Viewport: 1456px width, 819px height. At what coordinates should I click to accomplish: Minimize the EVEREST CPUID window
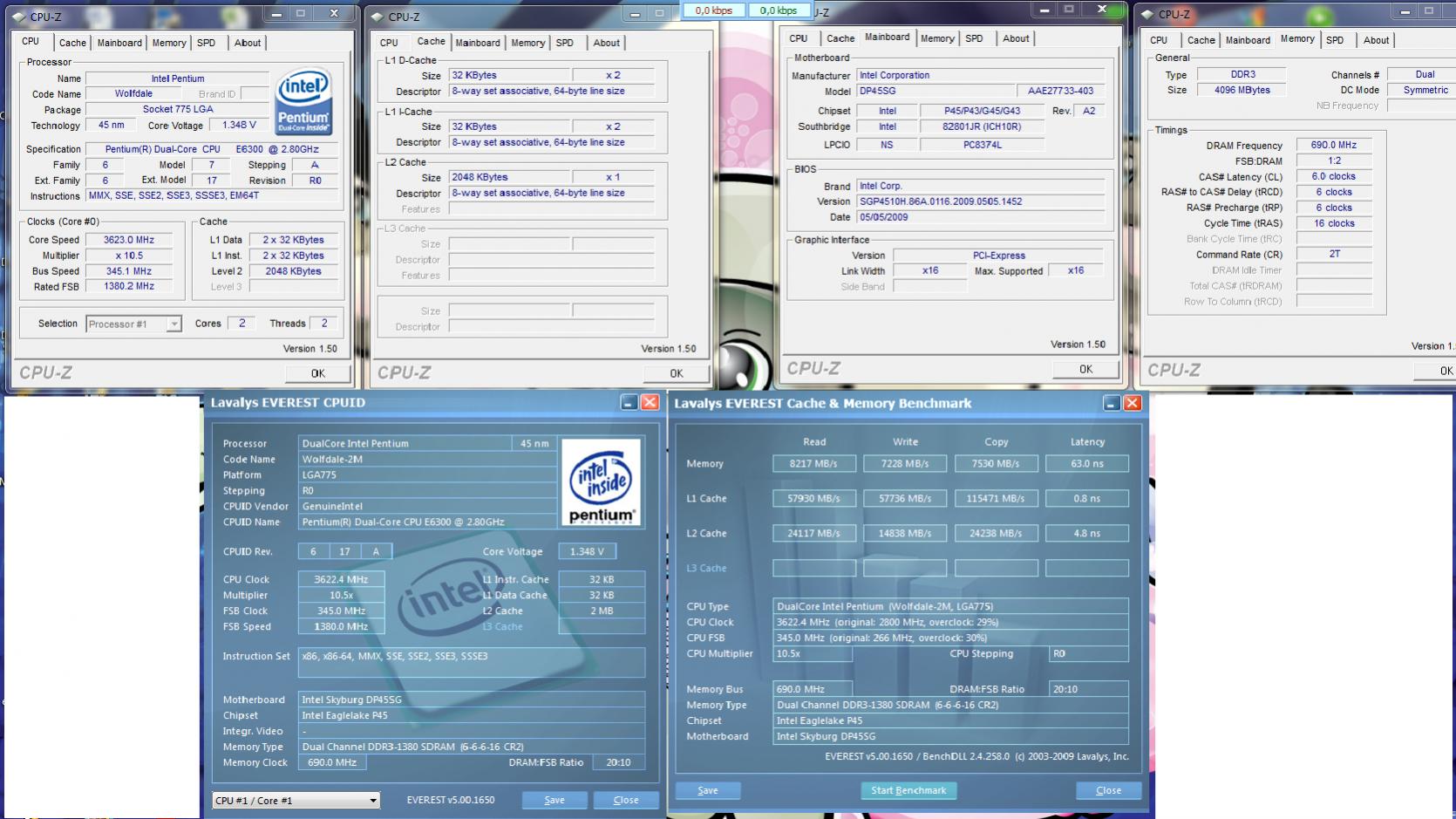pyautogui.click(x=629, y=402)
